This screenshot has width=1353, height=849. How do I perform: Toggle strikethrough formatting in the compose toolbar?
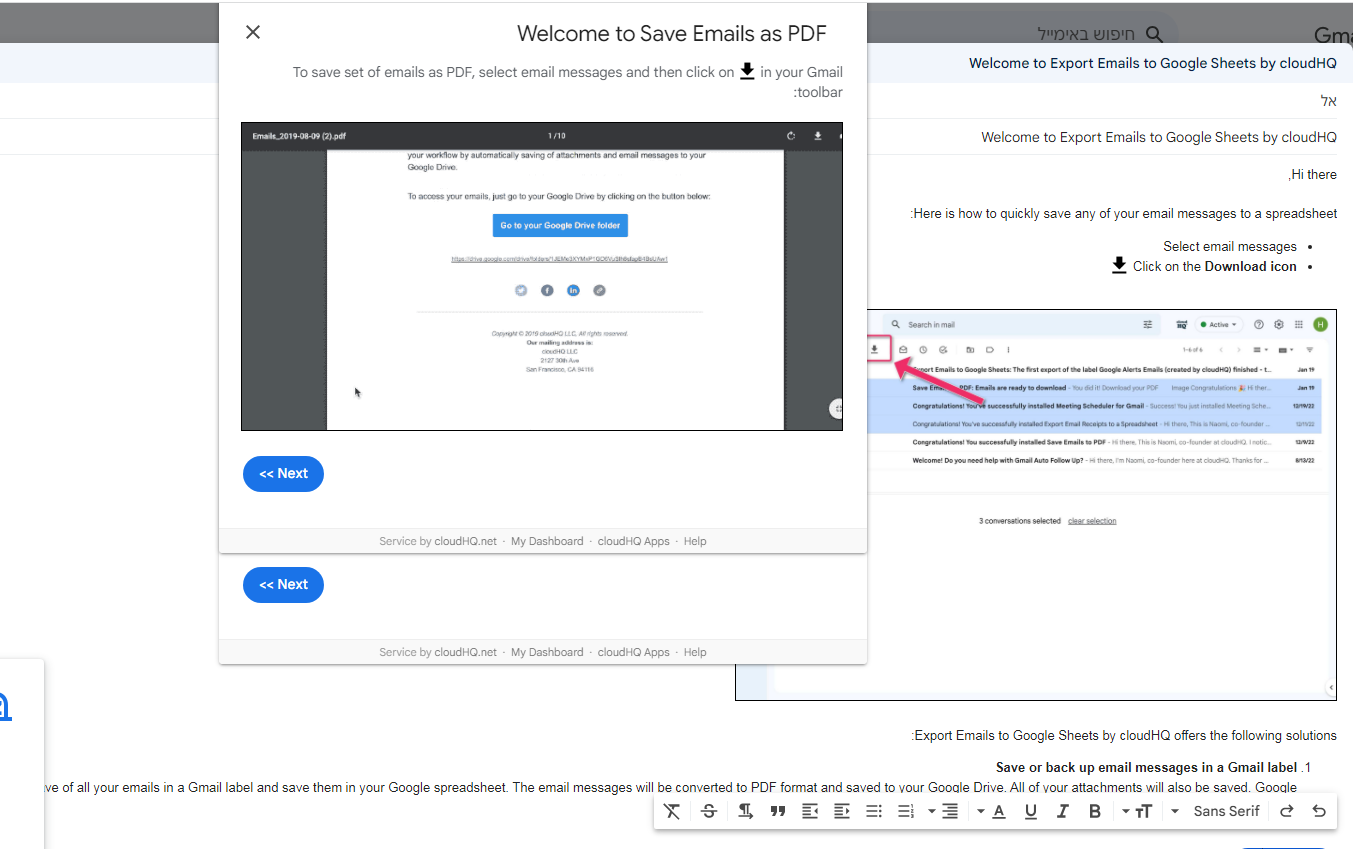709,811
